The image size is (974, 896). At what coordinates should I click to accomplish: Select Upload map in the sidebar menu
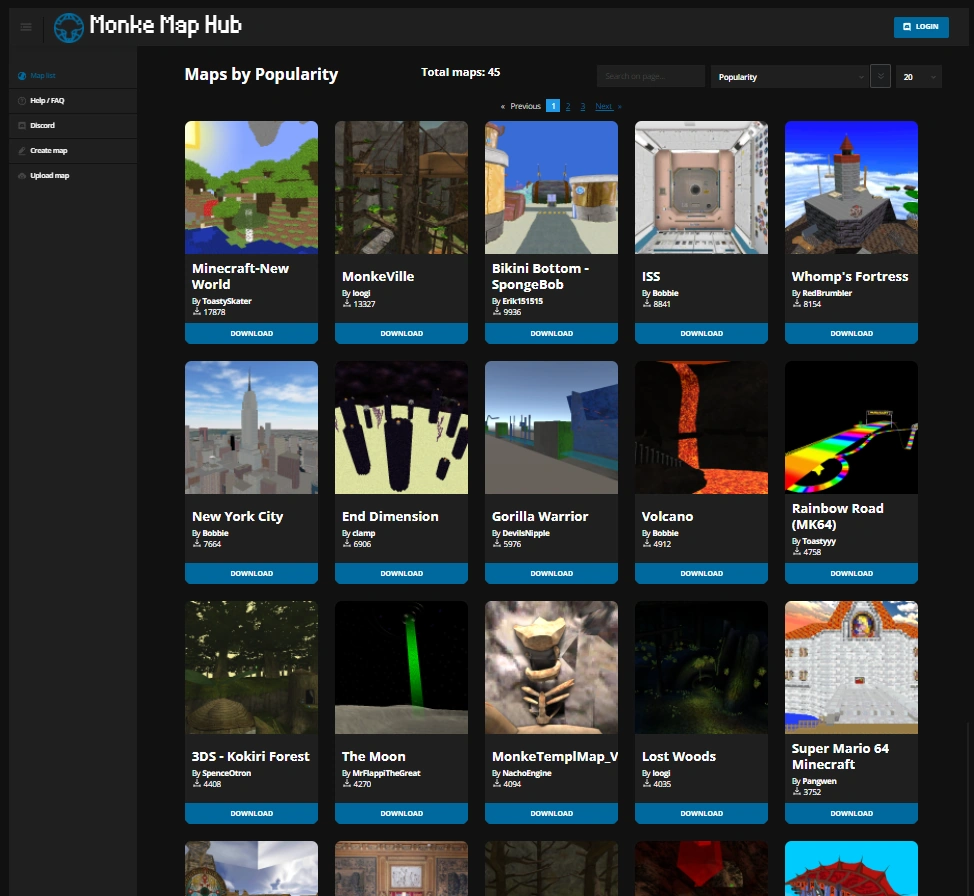click(x=48, y=175)
